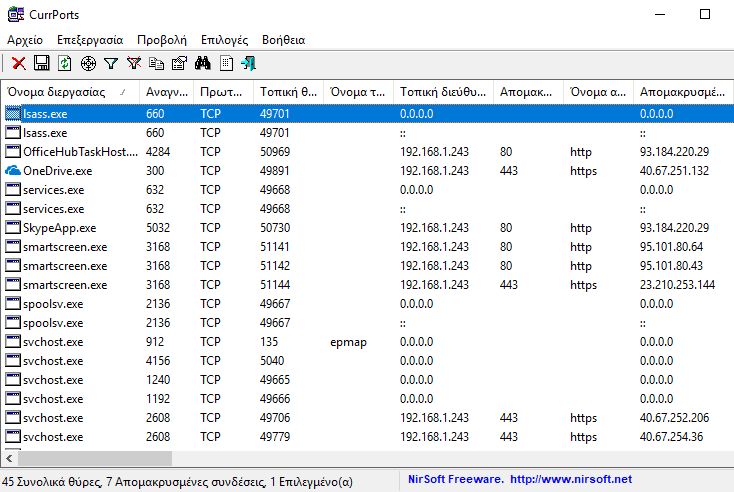The height and width of the screenshot is (492, 734).
Task: Sort by the Απομακ... column header
Action: (528, 92)
